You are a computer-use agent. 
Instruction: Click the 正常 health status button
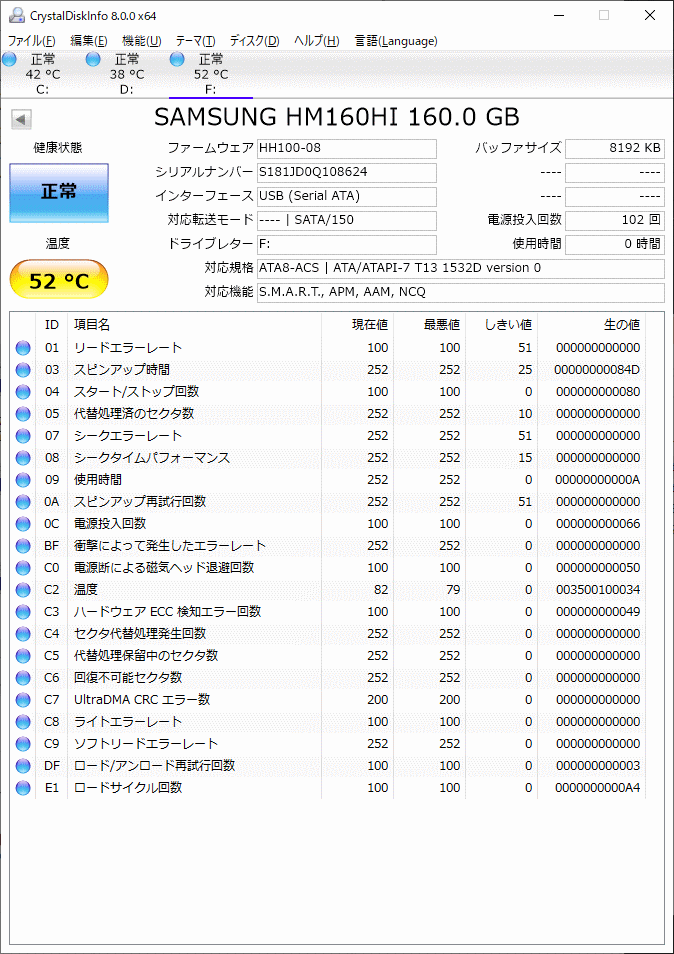(x=59, y=192)
